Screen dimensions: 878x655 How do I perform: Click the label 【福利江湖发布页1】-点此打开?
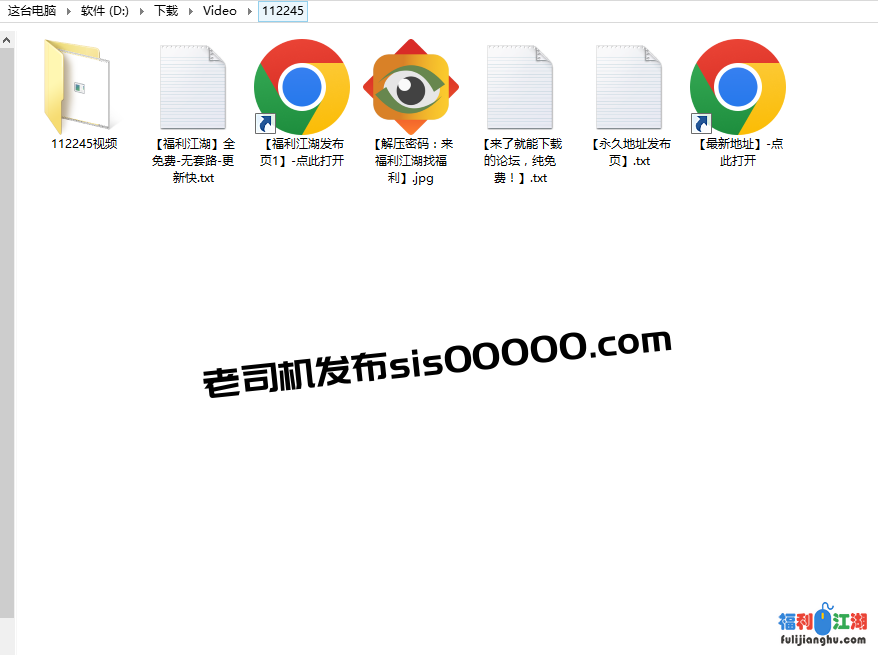click(x=302, y=152)
